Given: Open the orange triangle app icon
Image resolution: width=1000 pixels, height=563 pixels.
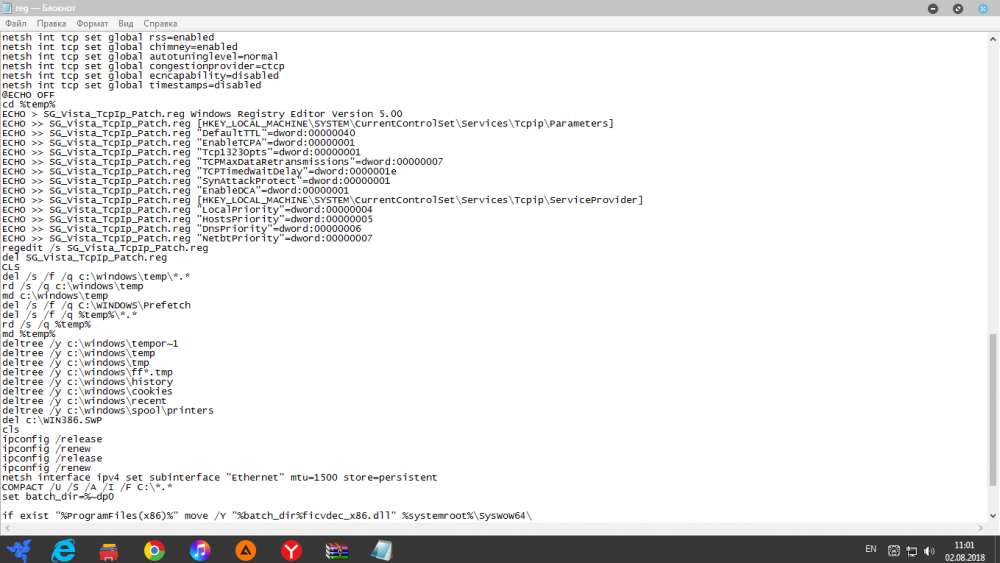Looking at the screenshot, I should 245,549.
